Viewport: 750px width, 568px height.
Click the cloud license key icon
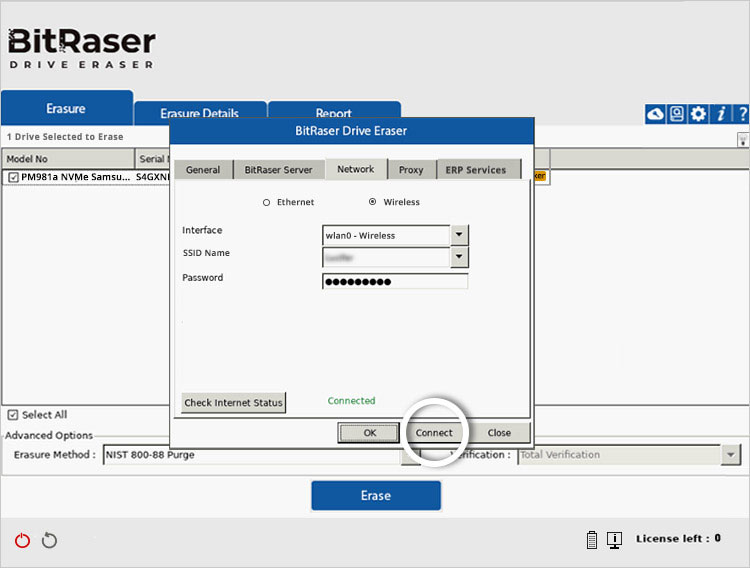(656, 114)
